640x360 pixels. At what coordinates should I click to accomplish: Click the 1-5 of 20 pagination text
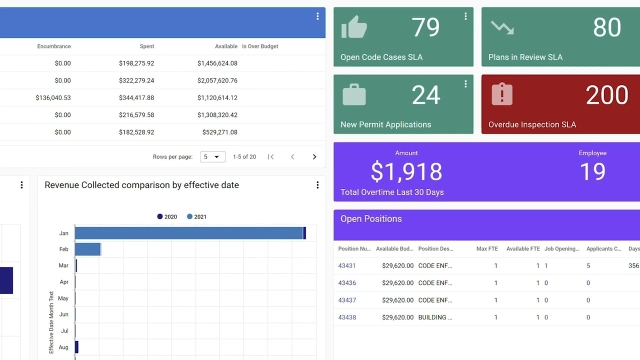click(x=244, y=157)
